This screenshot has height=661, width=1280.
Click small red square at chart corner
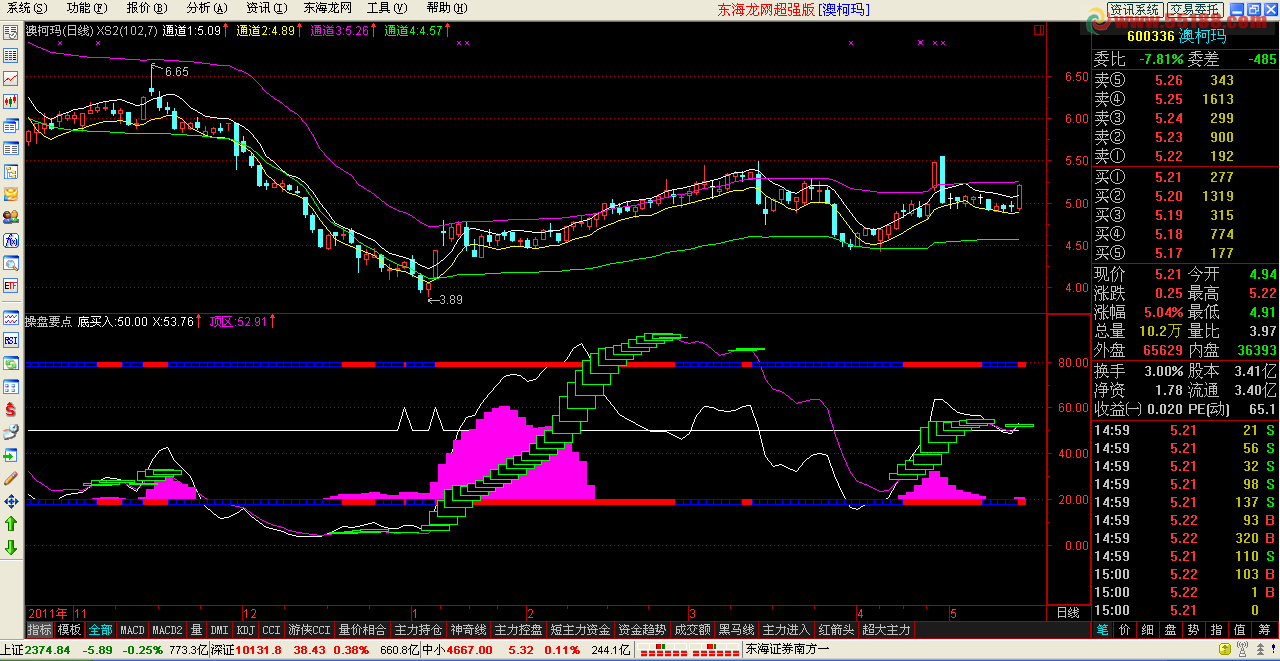coord(1038,30)
